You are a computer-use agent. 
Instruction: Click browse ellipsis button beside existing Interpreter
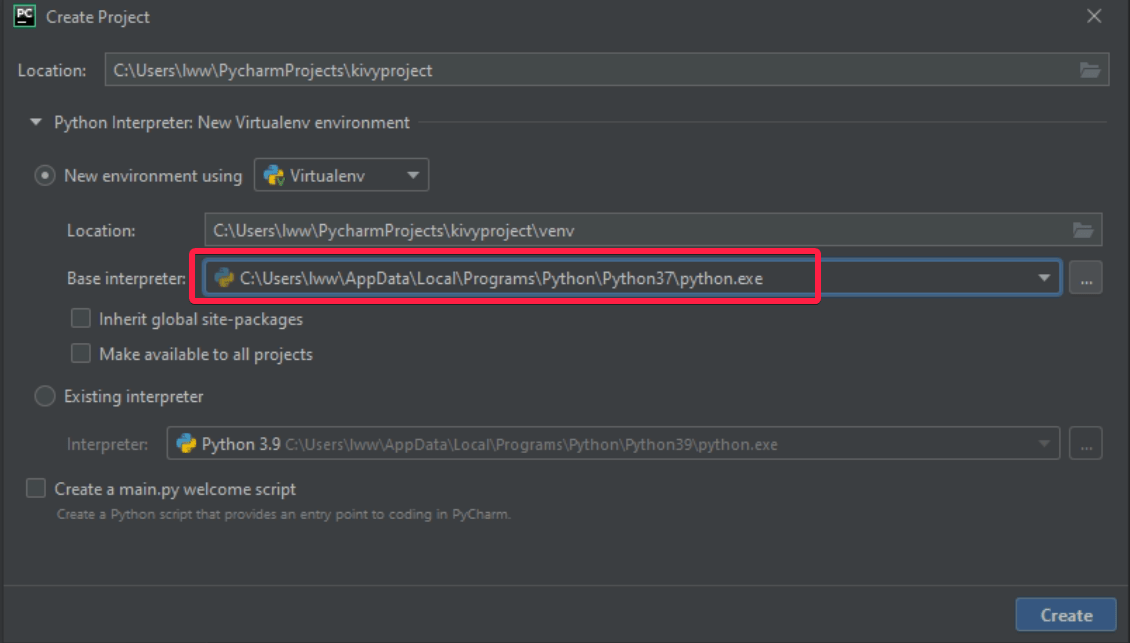tap(1086, 443)
